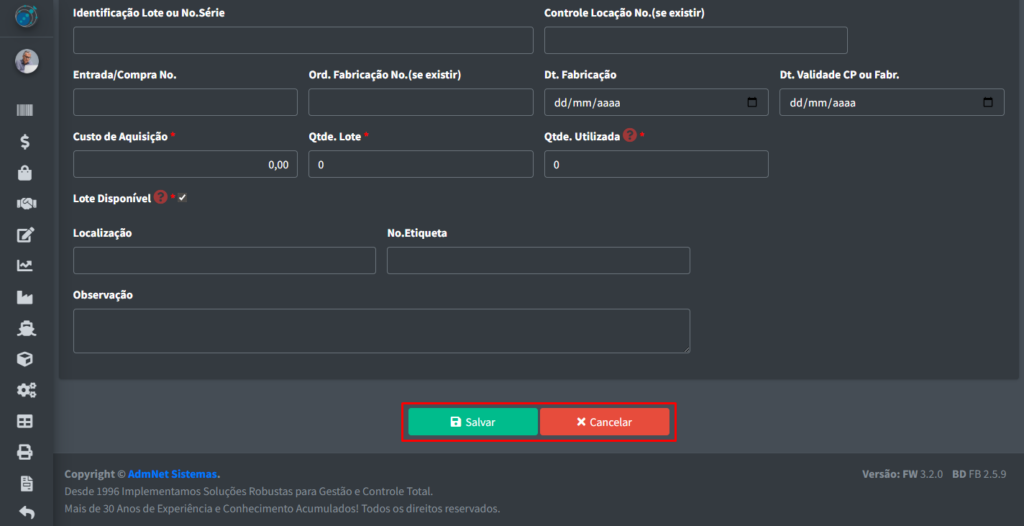Viewport: 1024px width, 526px height.
Task: Open the shopping bag sidebar icon
Action: coord(26,173)
